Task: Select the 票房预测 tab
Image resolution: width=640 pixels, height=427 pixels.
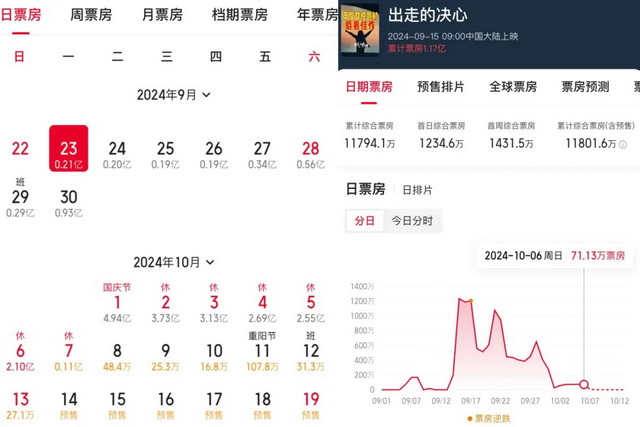Action: [x=585, y=87]
